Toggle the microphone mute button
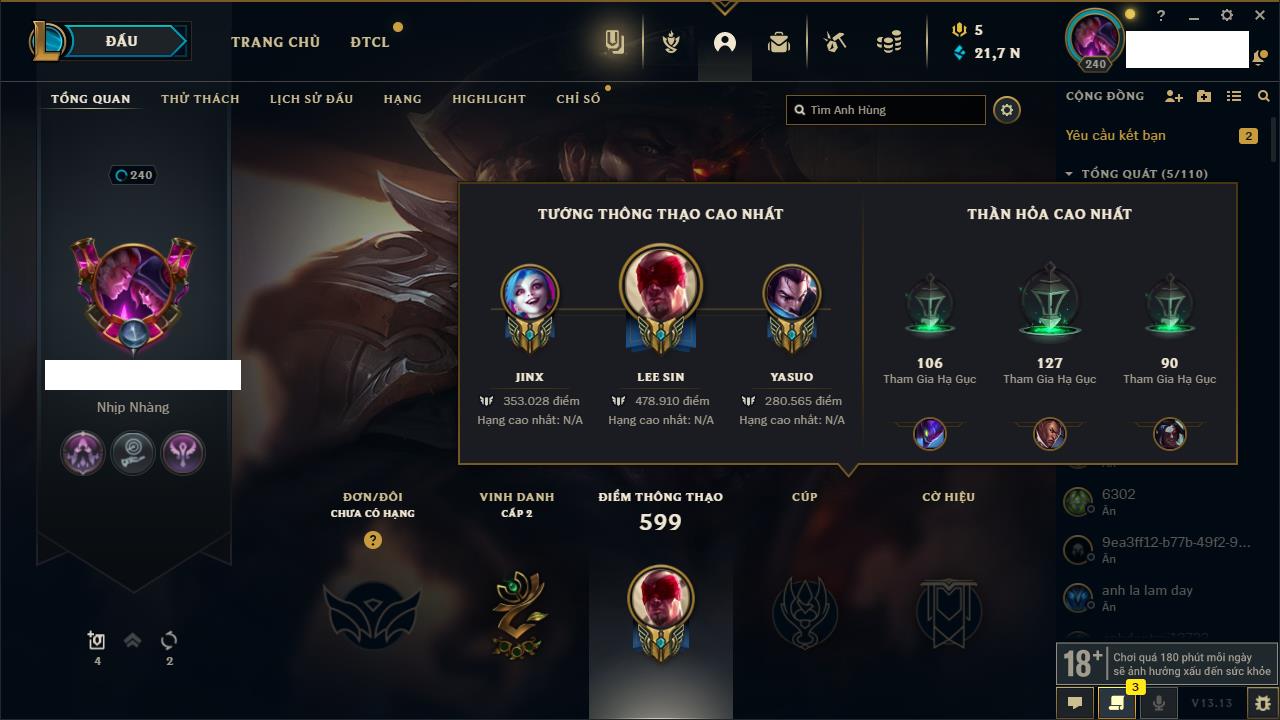The height and width of the screenshot is (720, 1280). coord(1158,703)
